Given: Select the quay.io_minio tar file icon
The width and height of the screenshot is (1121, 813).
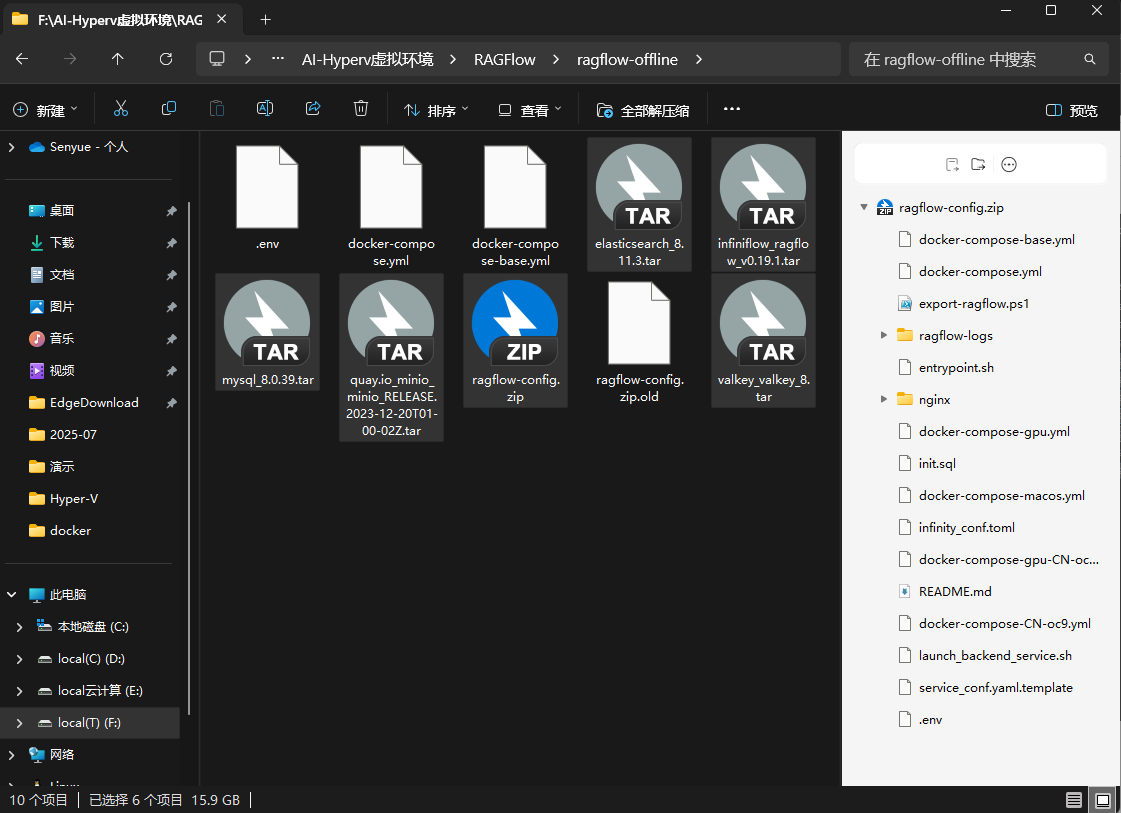Looking at the screenshot, I should coord(391,323).
